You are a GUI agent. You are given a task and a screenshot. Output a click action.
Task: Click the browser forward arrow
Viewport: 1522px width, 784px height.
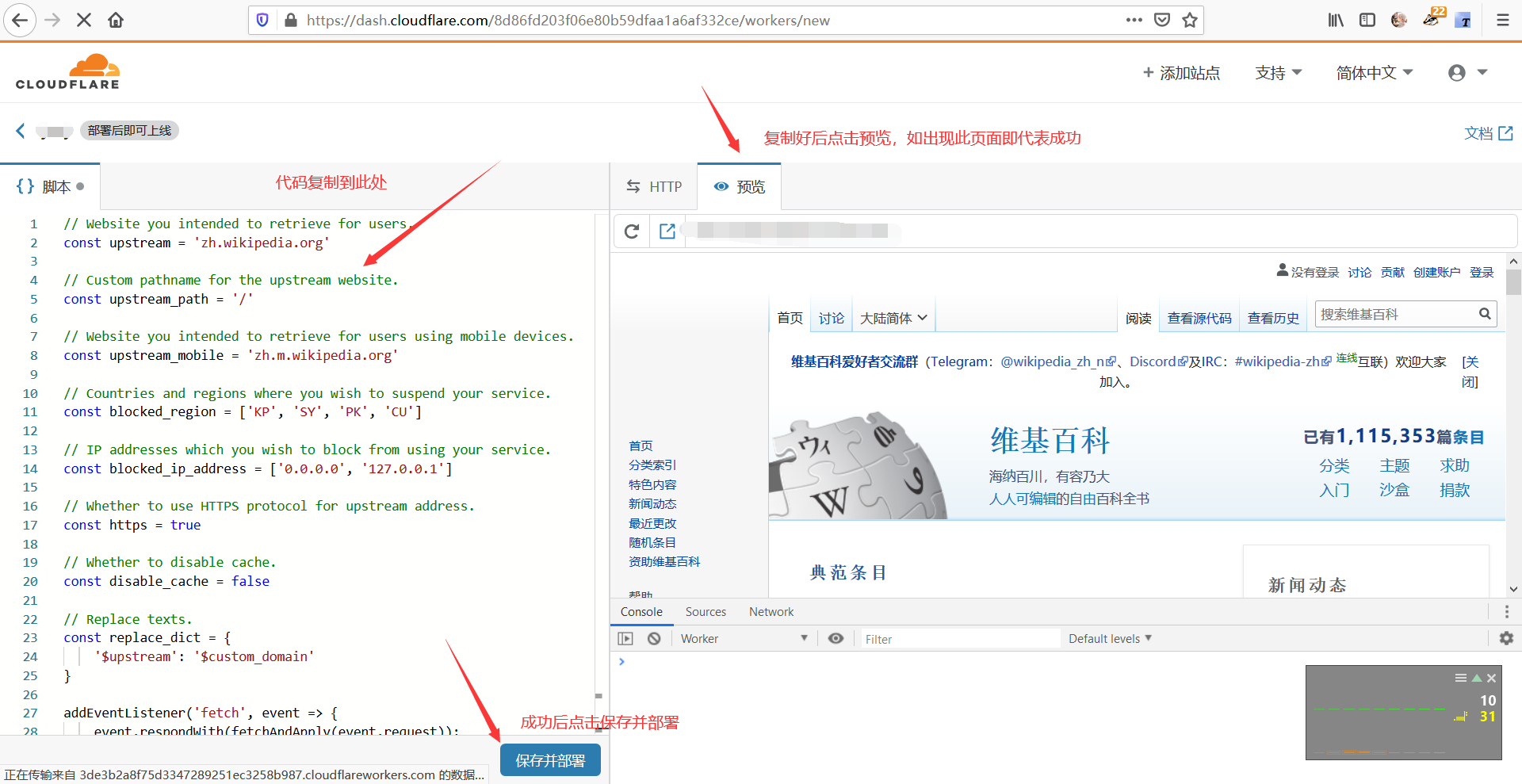pos(53,20)
